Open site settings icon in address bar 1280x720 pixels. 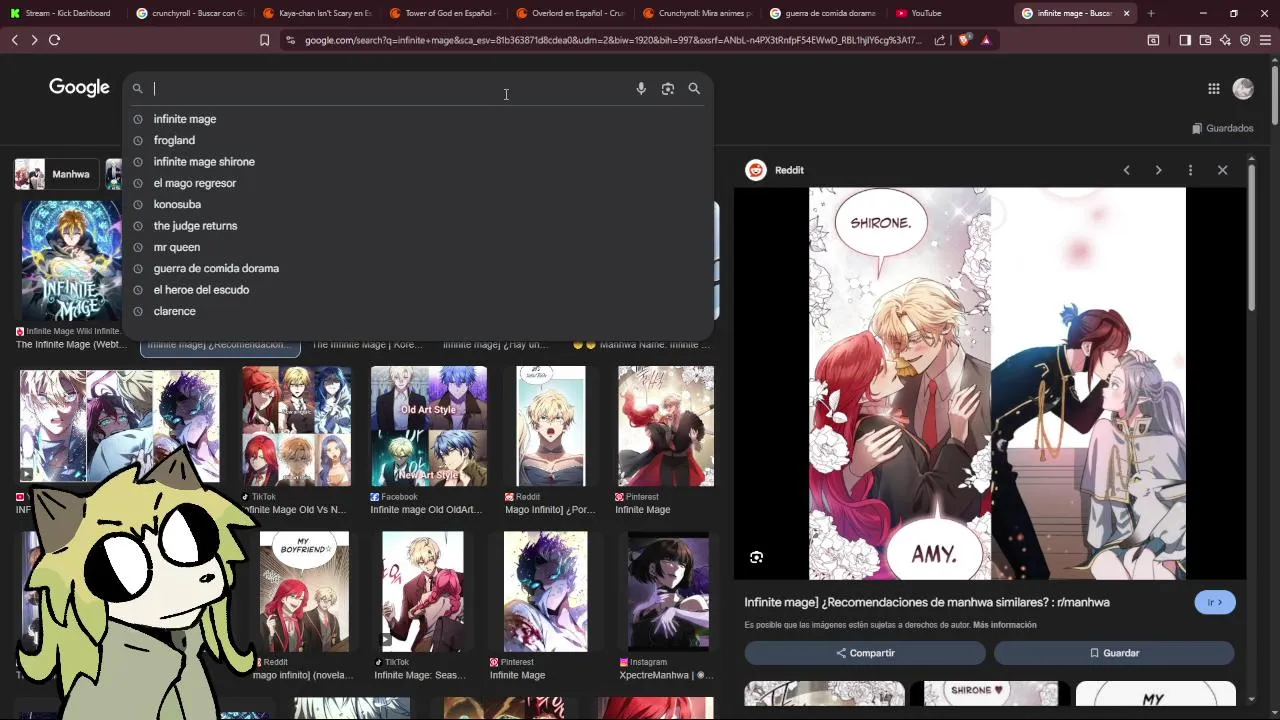click(x=290, y=40)
